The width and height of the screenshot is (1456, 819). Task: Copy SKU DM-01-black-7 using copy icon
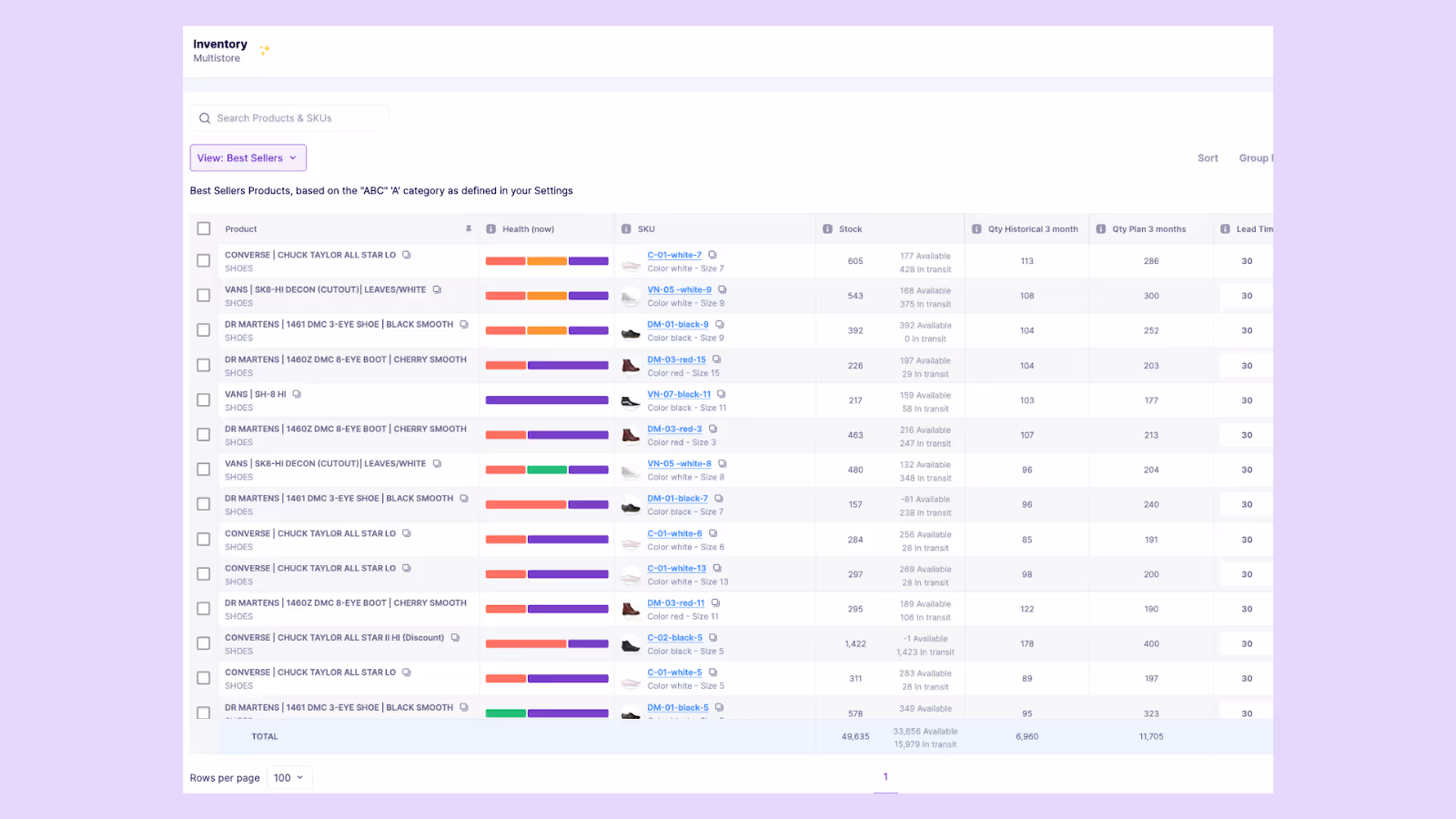[719, 498]
